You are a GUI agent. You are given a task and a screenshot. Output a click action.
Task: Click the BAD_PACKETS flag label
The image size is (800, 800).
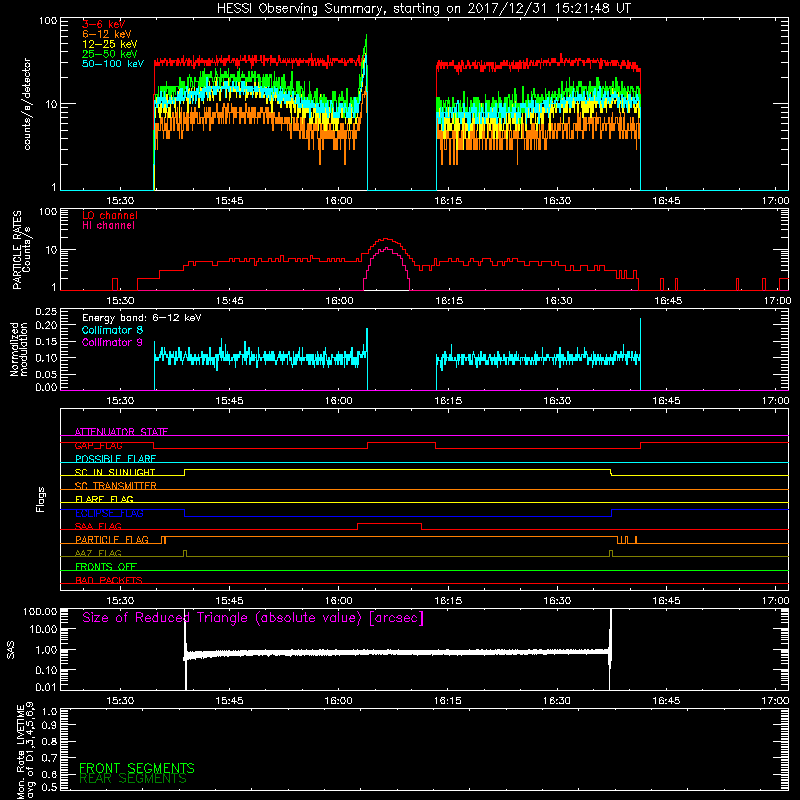pyautogui.click(x=109, y=580)
